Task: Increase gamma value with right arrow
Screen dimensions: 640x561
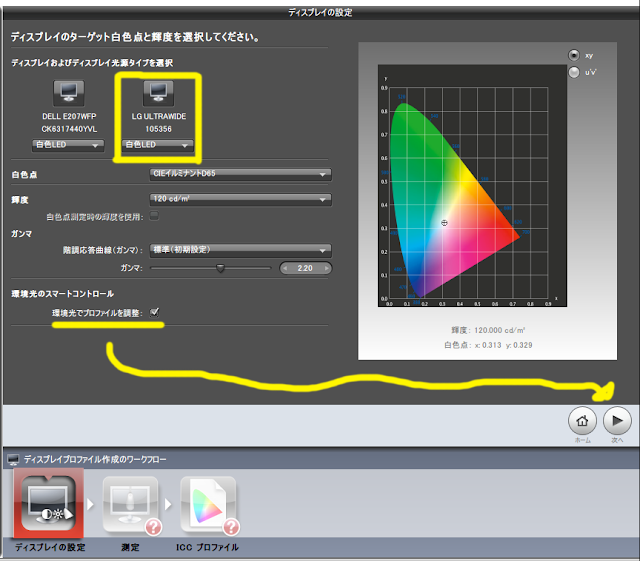Action: click(326, 268)
